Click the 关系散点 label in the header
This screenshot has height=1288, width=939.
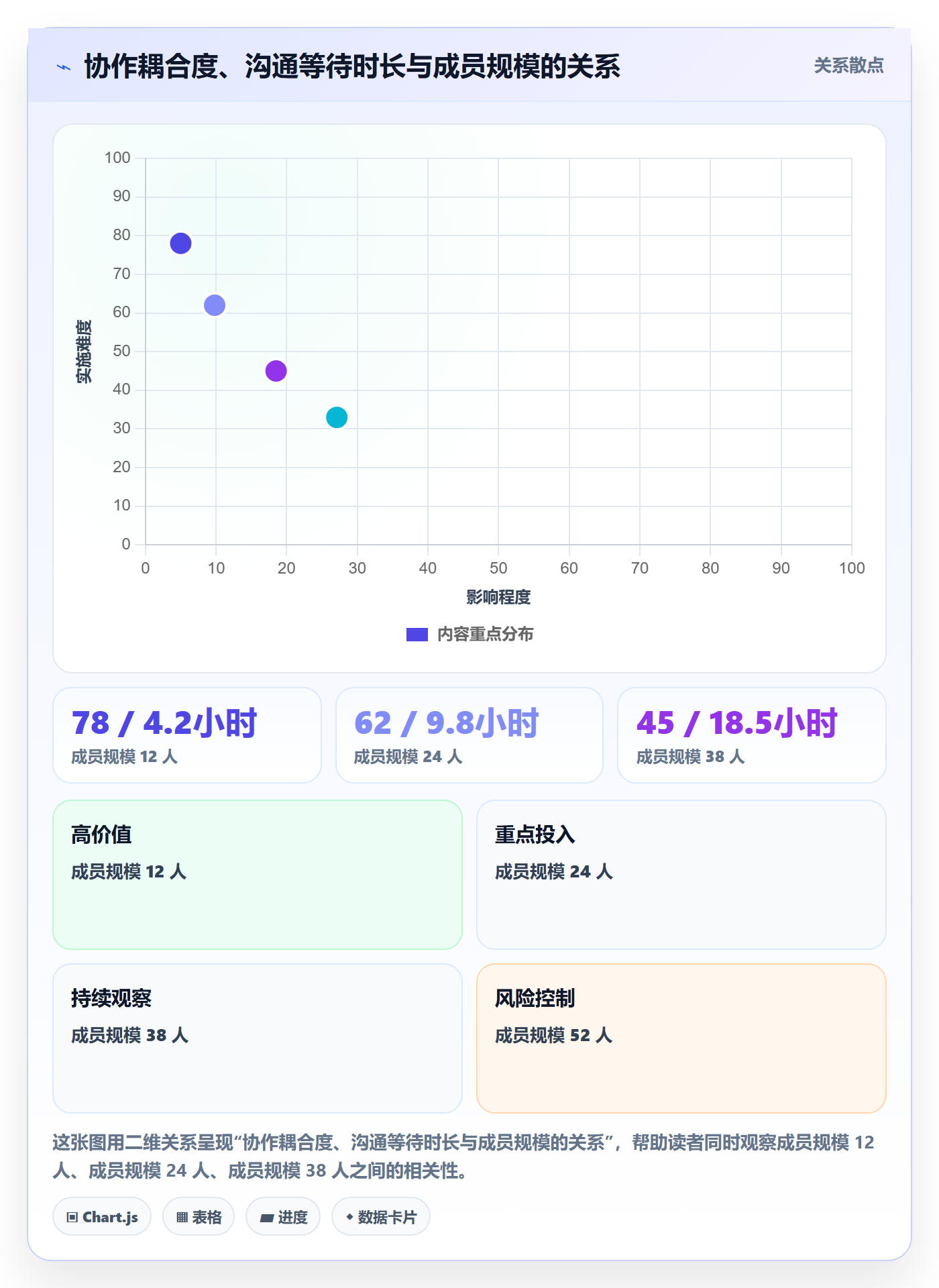coord(849,66)
